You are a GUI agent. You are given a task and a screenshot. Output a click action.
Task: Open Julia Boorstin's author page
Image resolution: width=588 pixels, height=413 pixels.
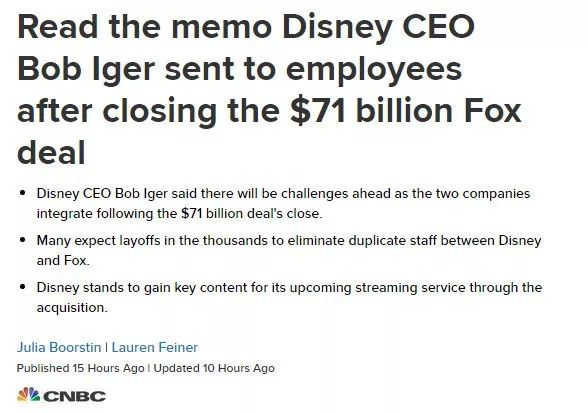59,347
